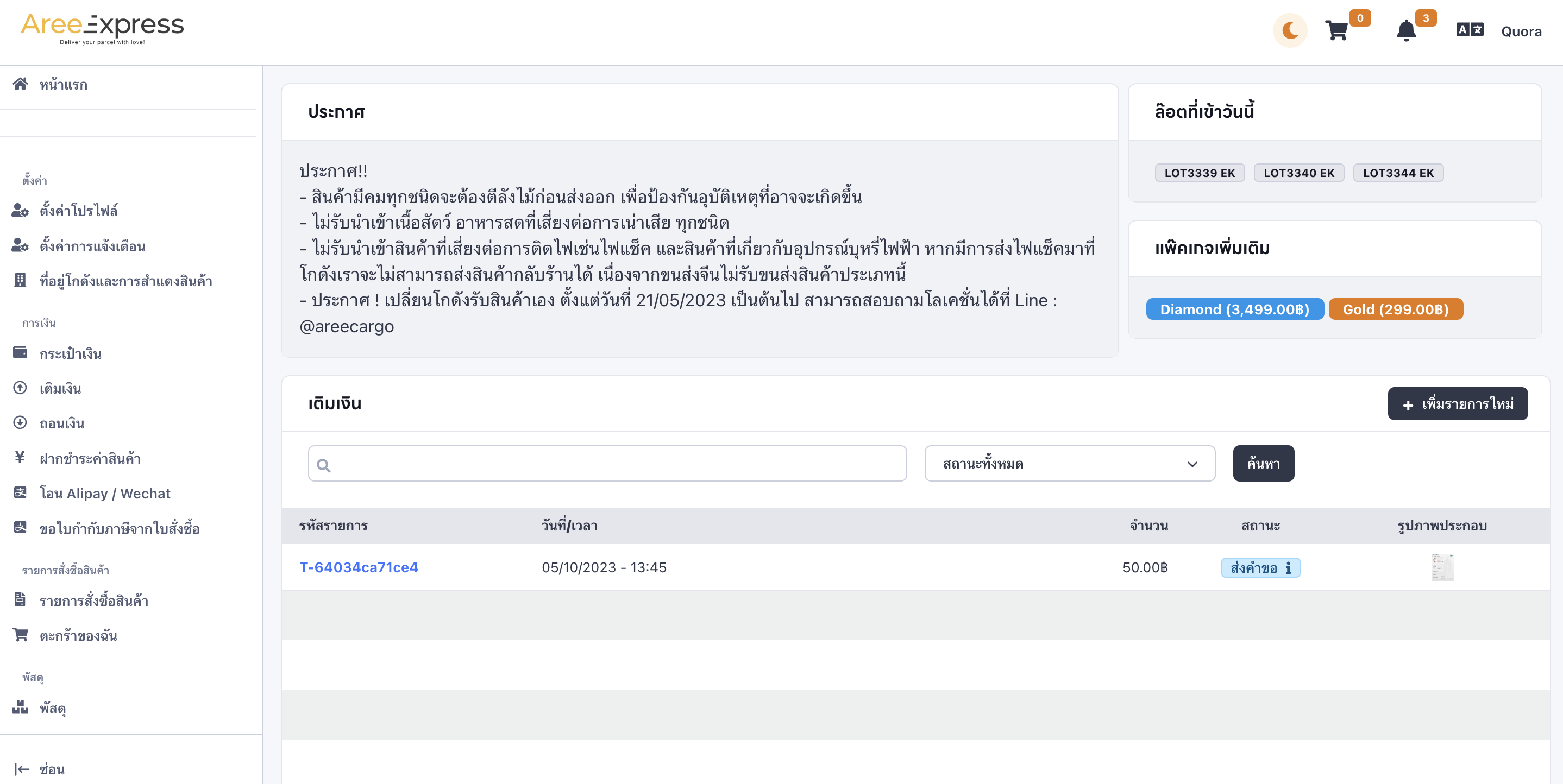Click the พัสดุ parcels boxes icon
This screenshot has width=1563, height=784.
point(20,707)
